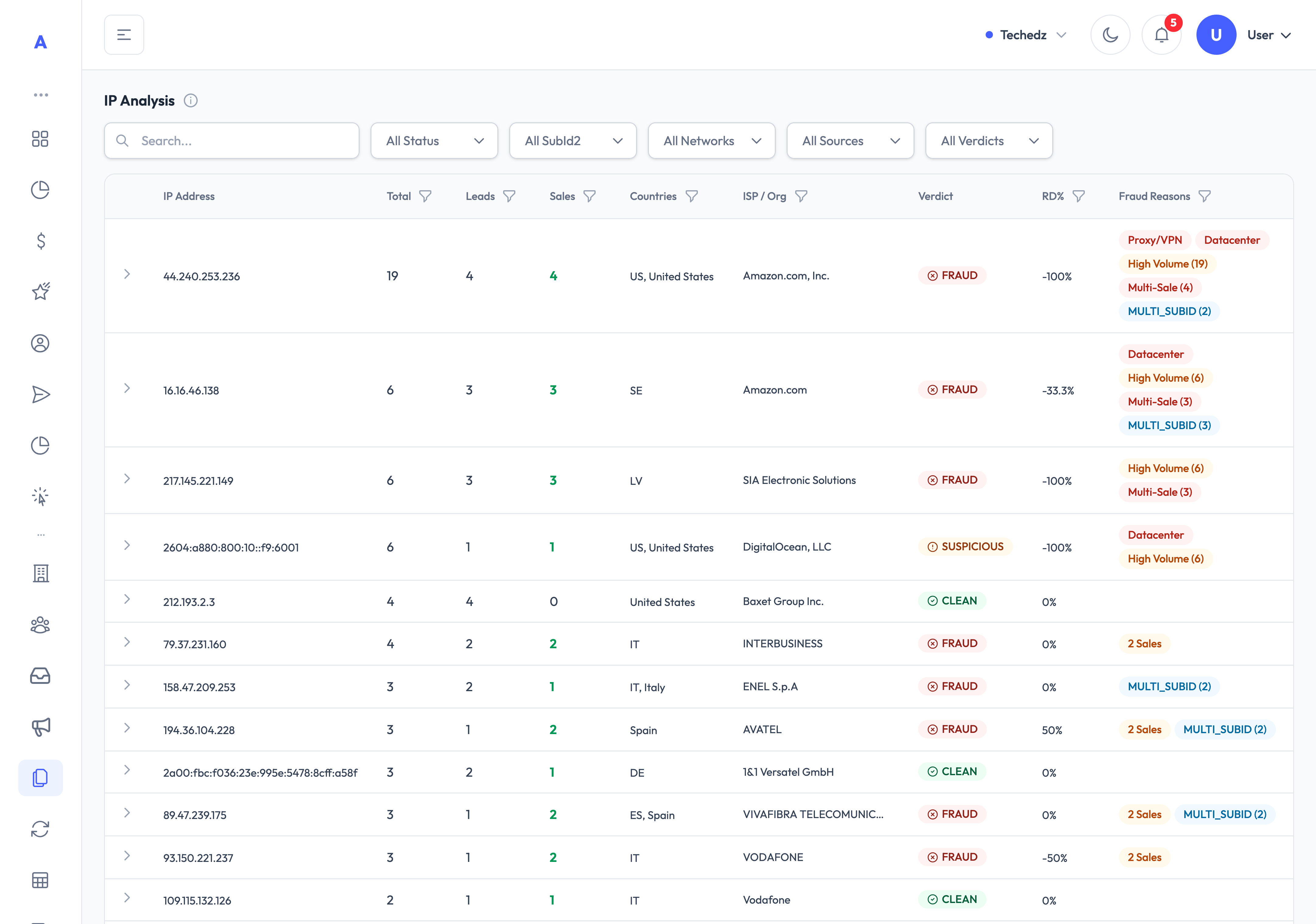This screenshot has height=924, width=1316.
Task: Select the VIVAFIBRA TELECOMUNIC... cell
Action: coord(813,814)
